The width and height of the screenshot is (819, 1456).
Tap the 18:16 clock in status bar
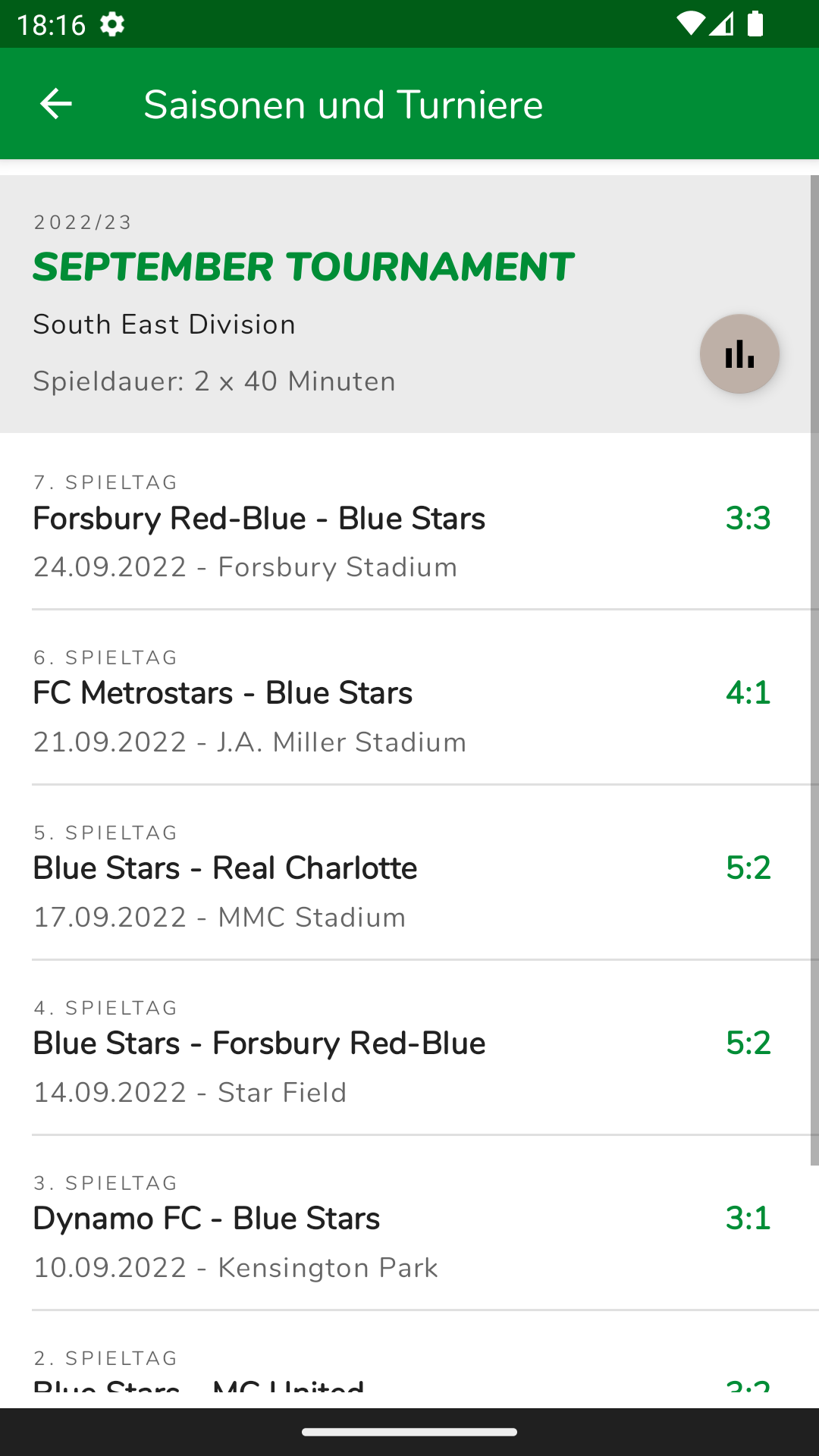[x=52, y=24]
